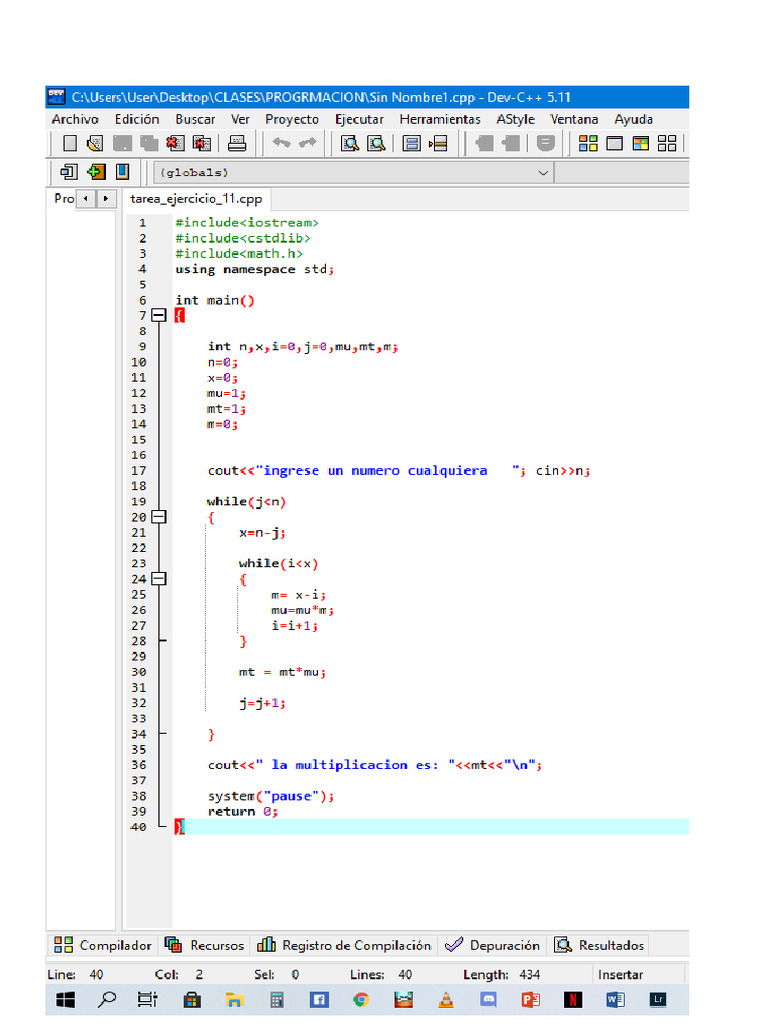
Task: Click the Compile toolbar icon with colored squares
Action: pos(589,144)
